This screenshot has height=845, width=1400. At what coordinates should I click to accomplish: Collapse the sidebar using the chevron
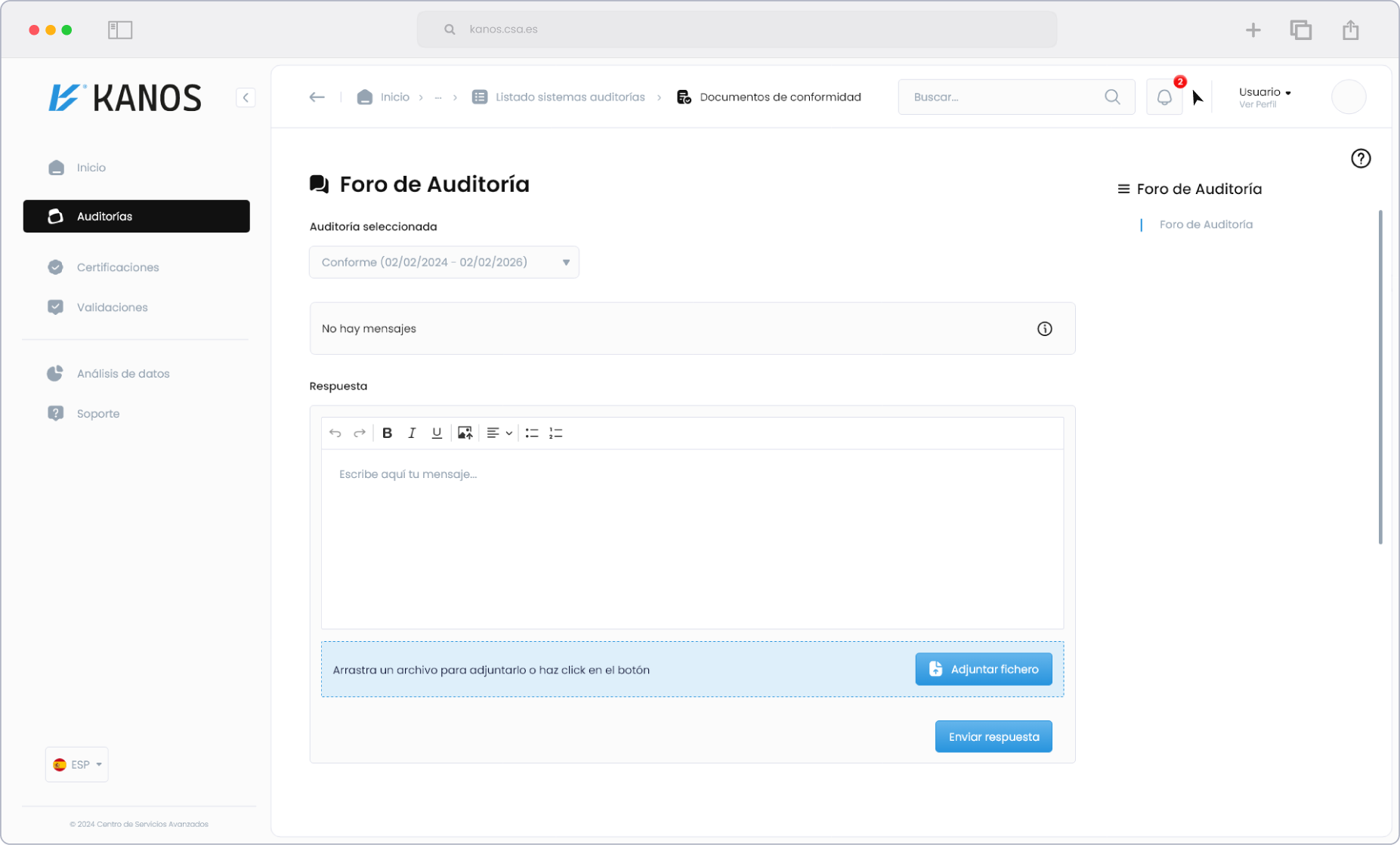[x=246, y=97]
